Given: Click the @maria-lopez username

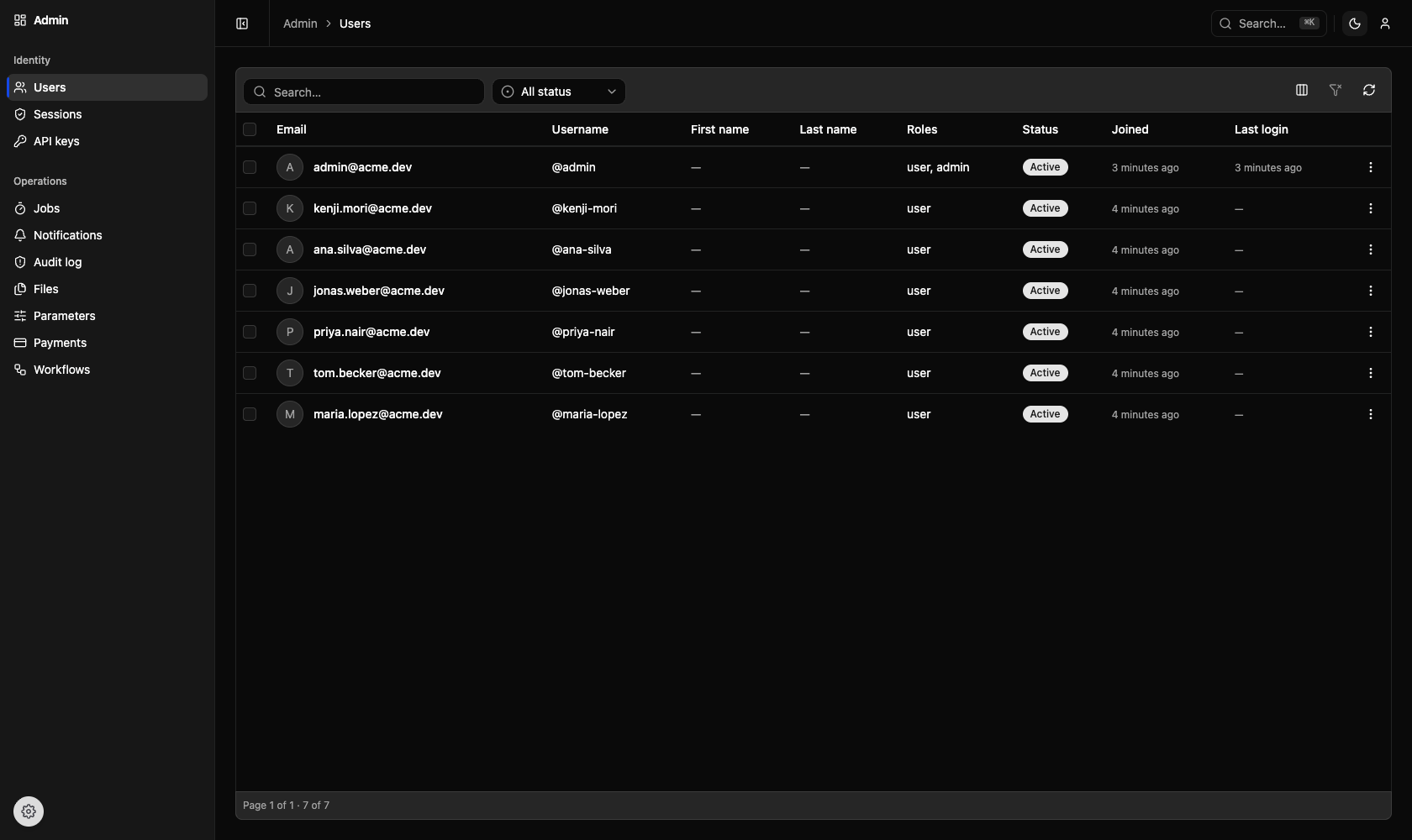Looking at the screenshot, I should tap(589, 414).
